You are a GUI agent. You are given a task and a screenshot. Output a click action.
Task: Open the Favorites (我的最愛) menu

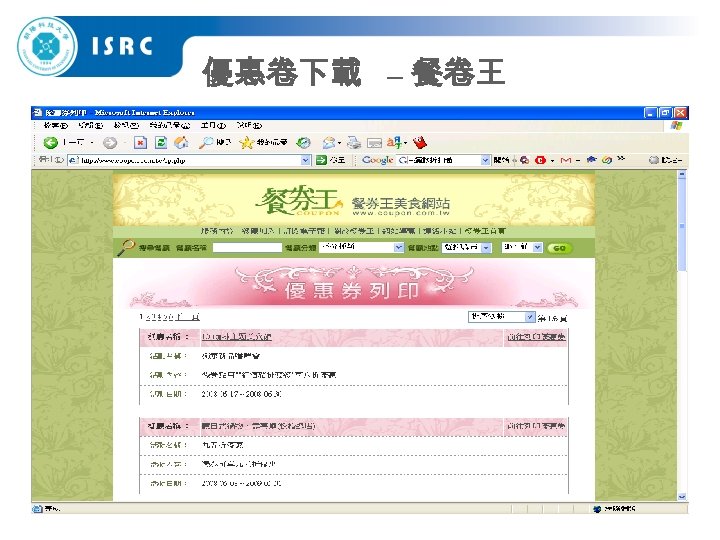point(169,125)
